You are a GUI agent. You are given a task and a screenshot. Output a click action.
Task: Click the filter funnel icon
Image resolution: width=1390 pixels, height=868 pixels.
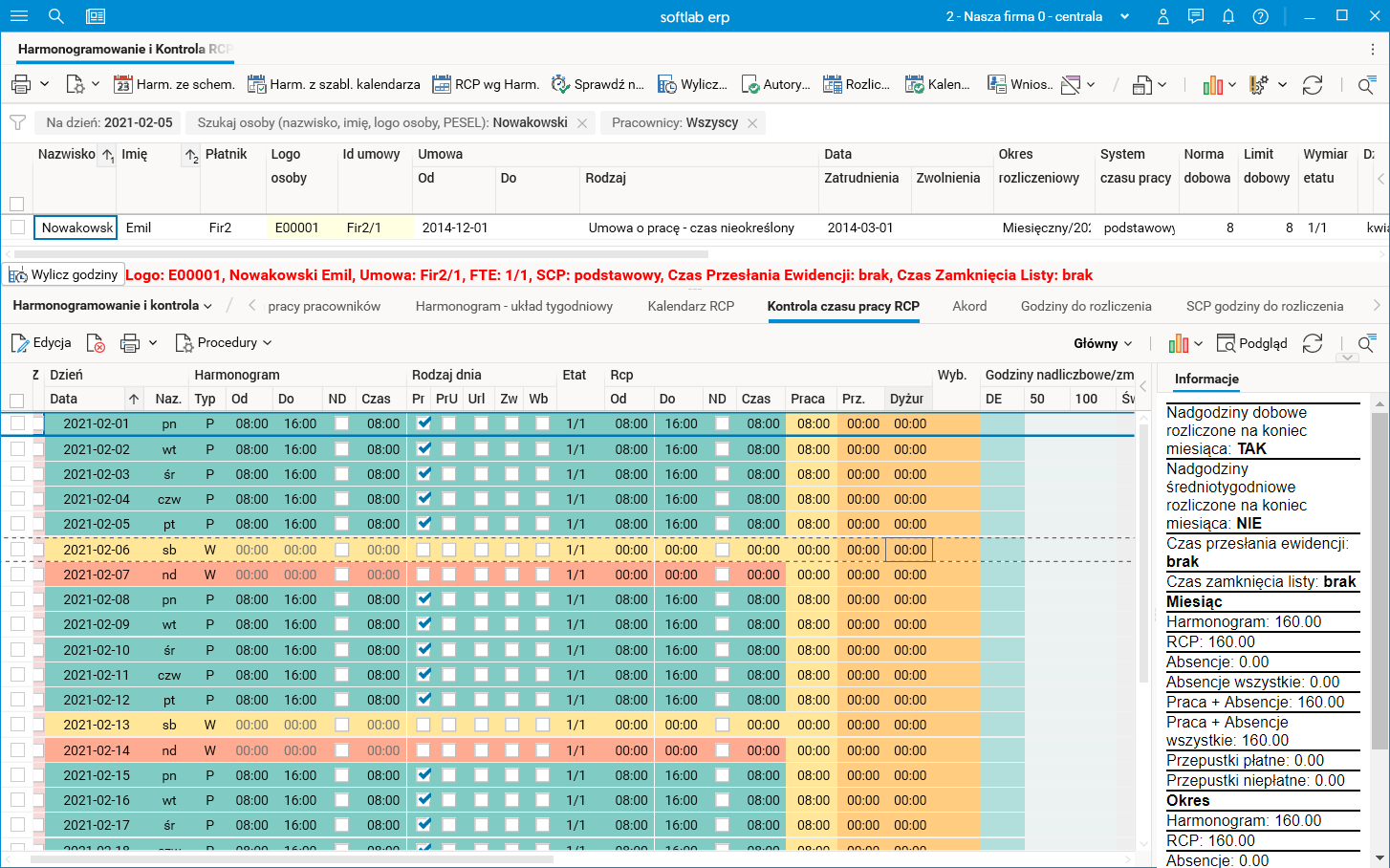click(x=17, y=122)
